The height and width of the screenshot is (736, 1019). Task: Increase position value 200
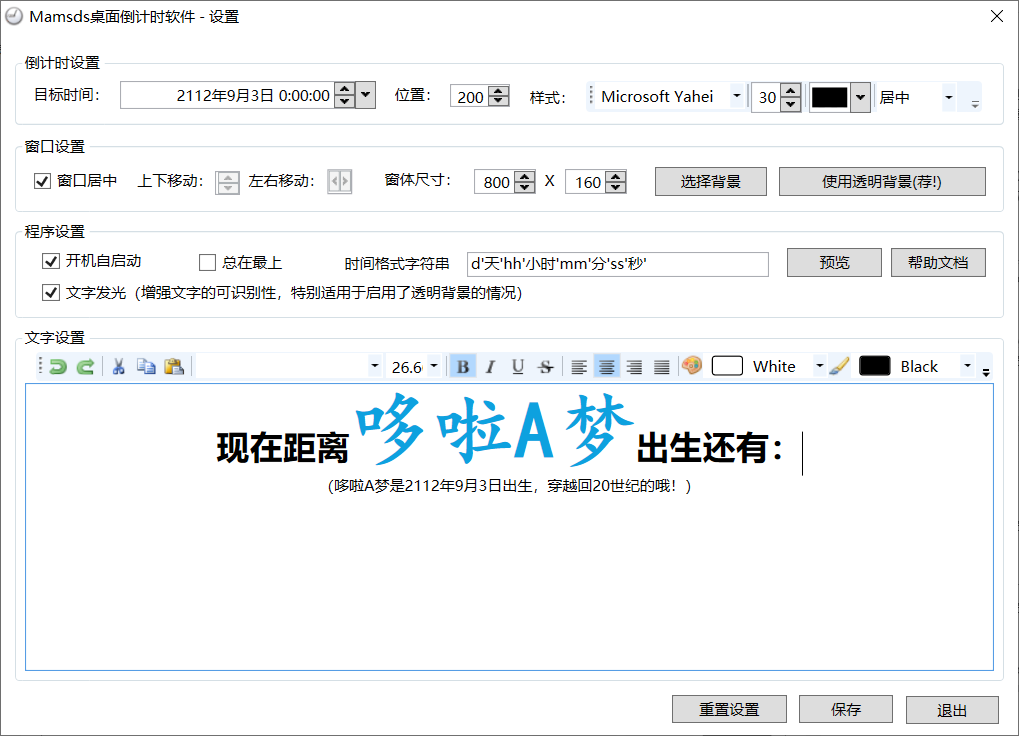[x=498, y=90]
